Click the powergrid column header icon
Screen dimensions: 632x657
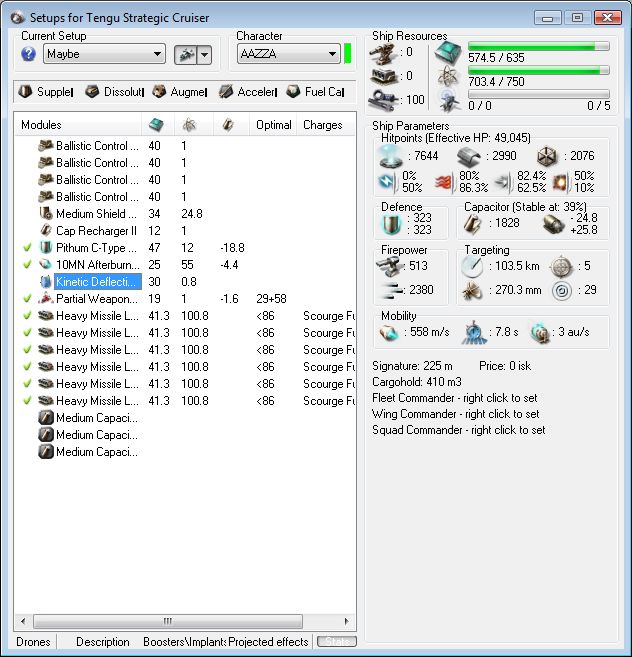coord(189,124)
